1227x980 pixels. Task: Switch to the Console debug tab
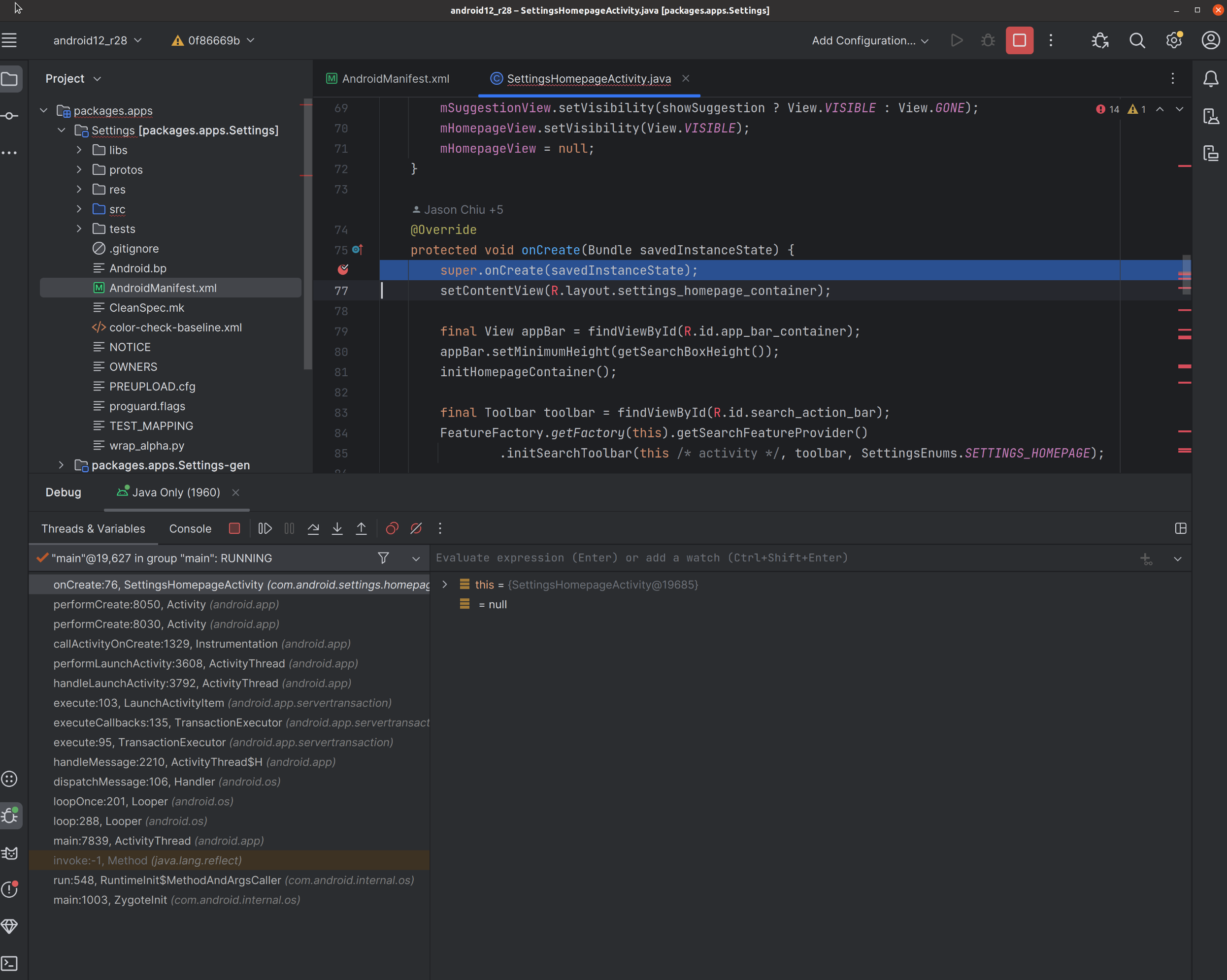pyautogui.click(x=190, y=529)
